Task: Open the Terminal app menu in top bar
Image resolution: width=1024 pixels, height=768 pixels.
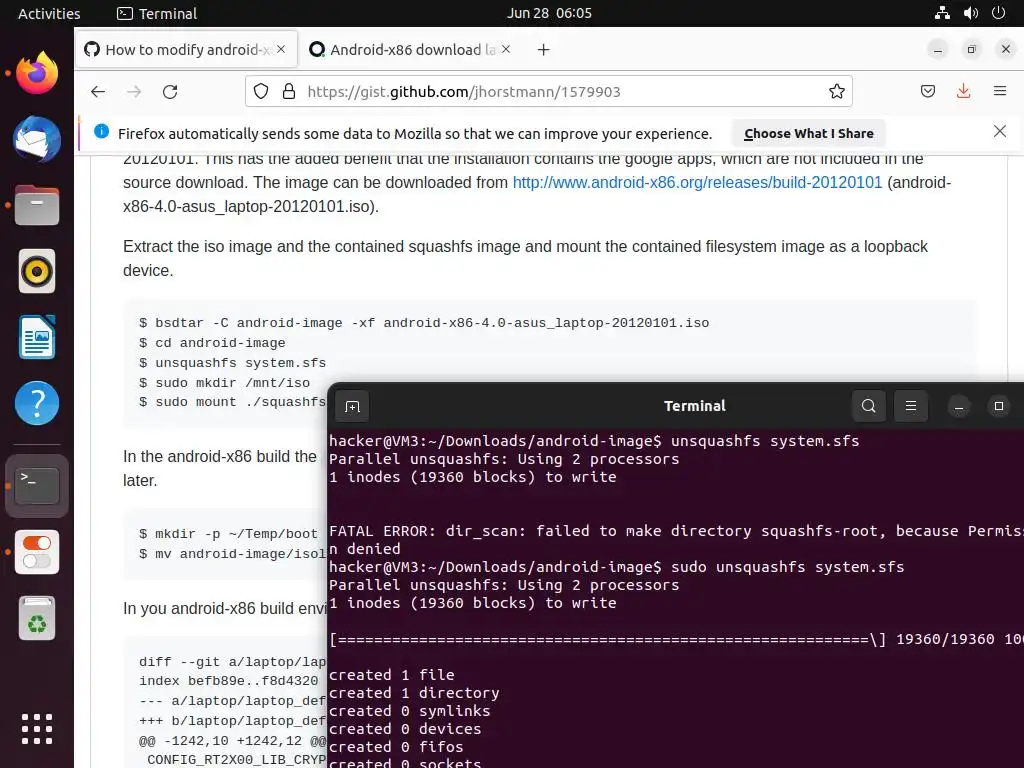Action: 157,14
